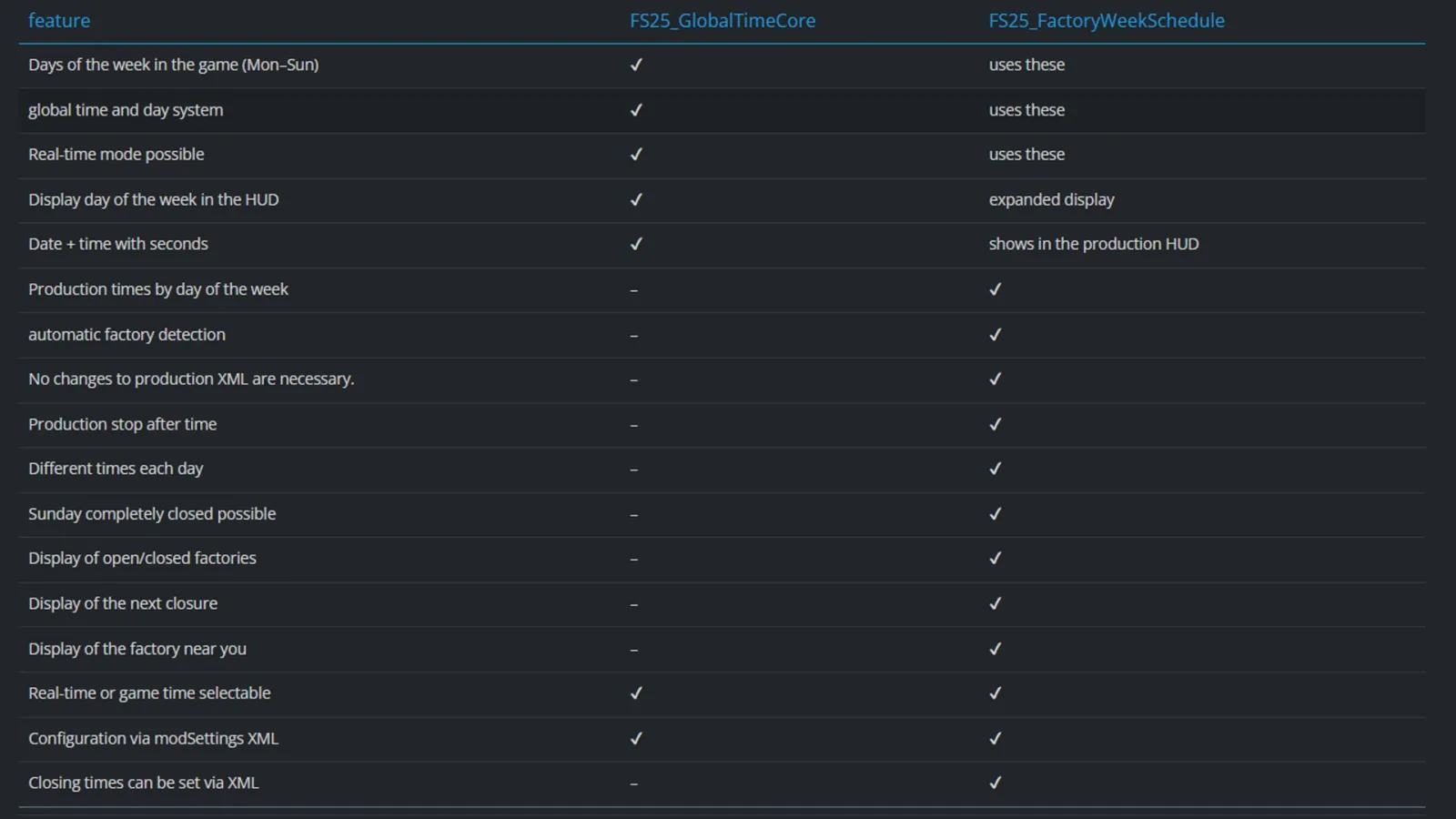1456x819 pixels.
Task: Click GlobalTimeCore checkmark for Days of the week
Action: tap(636, 65)
